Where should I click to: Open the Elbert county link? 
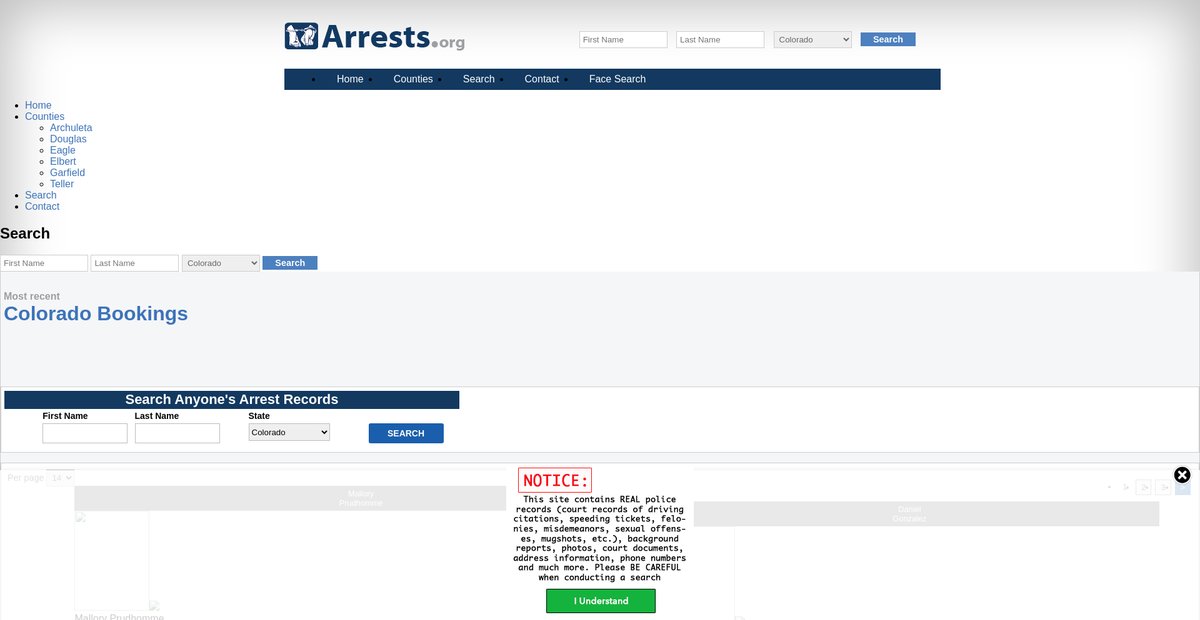tap(63, 161)
